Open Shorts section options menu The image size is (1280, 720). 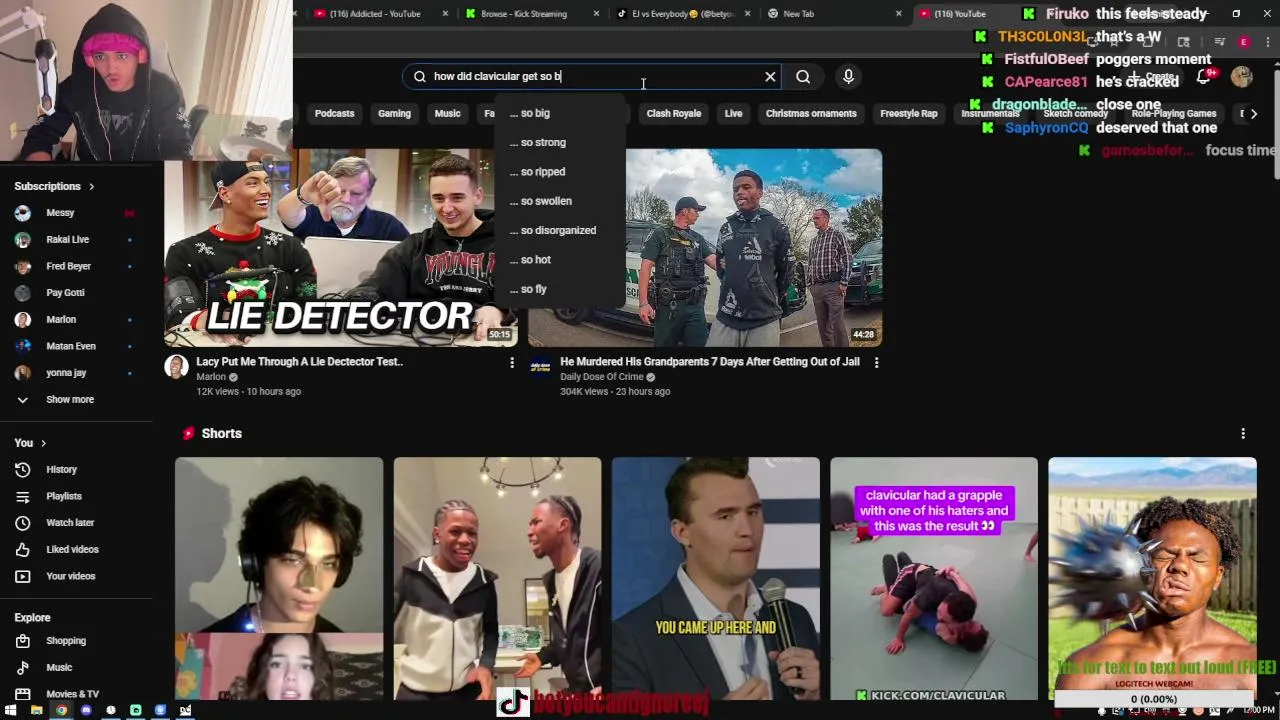1243,433
